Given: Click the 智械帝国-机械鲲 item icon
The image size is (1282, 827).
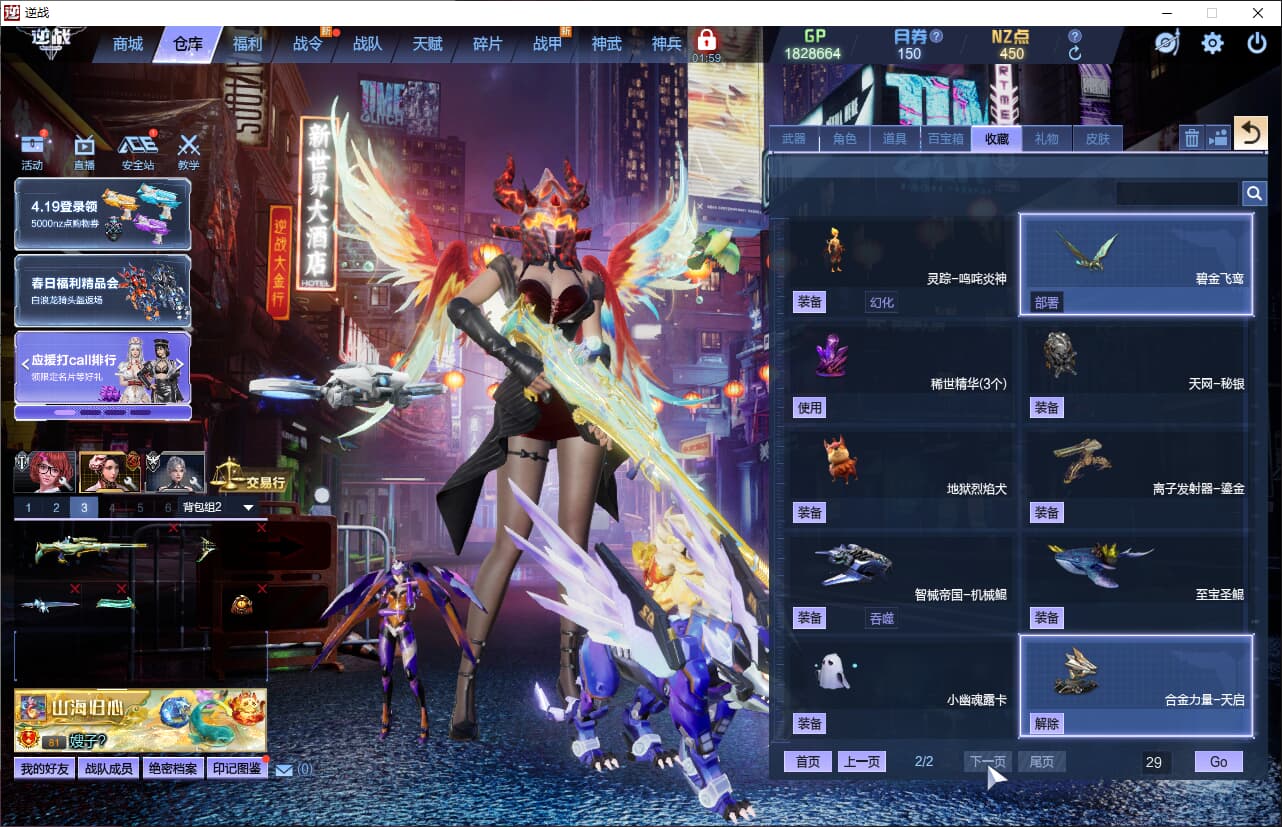Looking at the screenshot, I should tap(853, 565).
